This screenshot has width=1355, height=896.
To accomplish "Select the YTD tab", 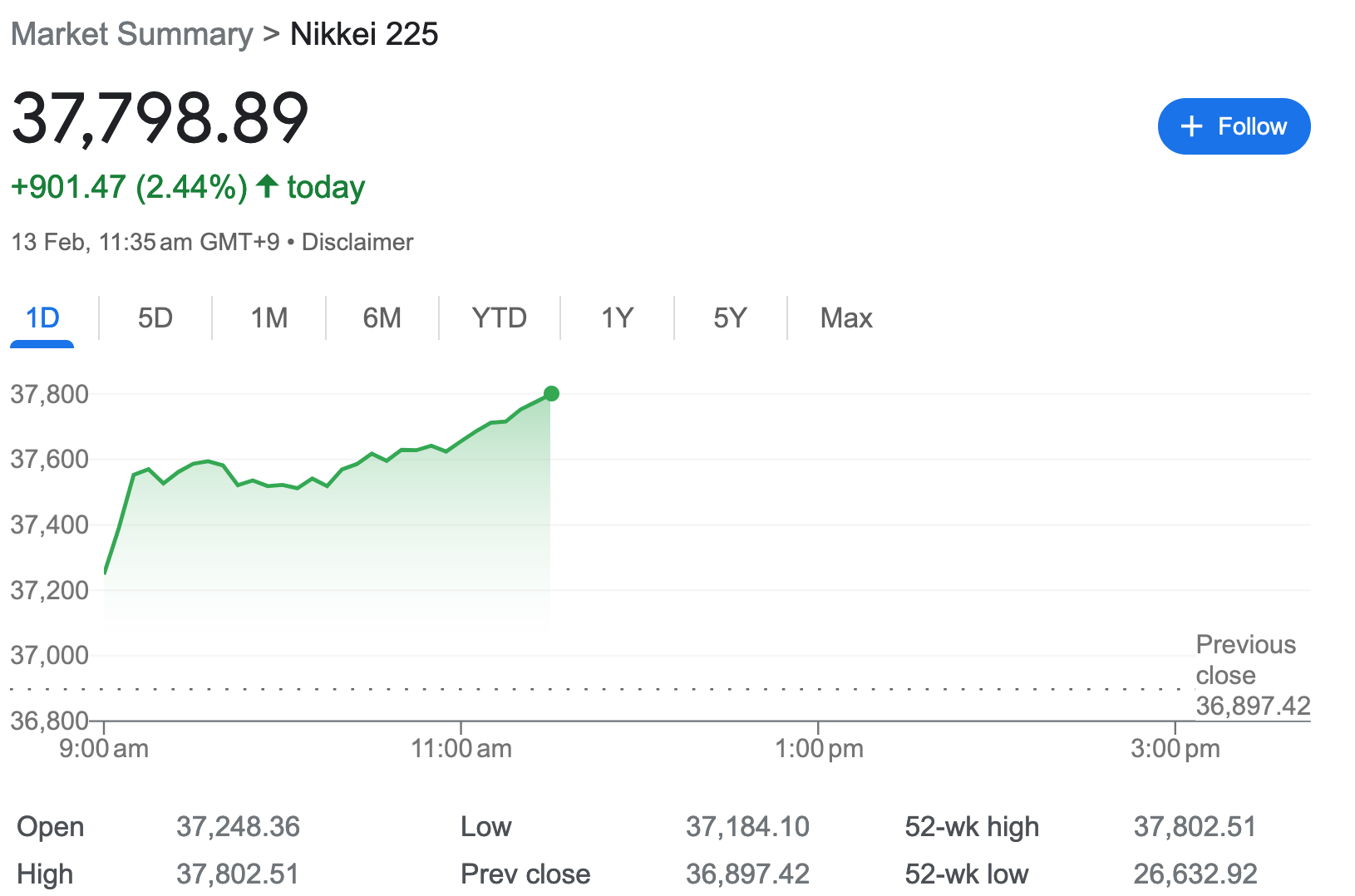I will [x=499, y=318].
